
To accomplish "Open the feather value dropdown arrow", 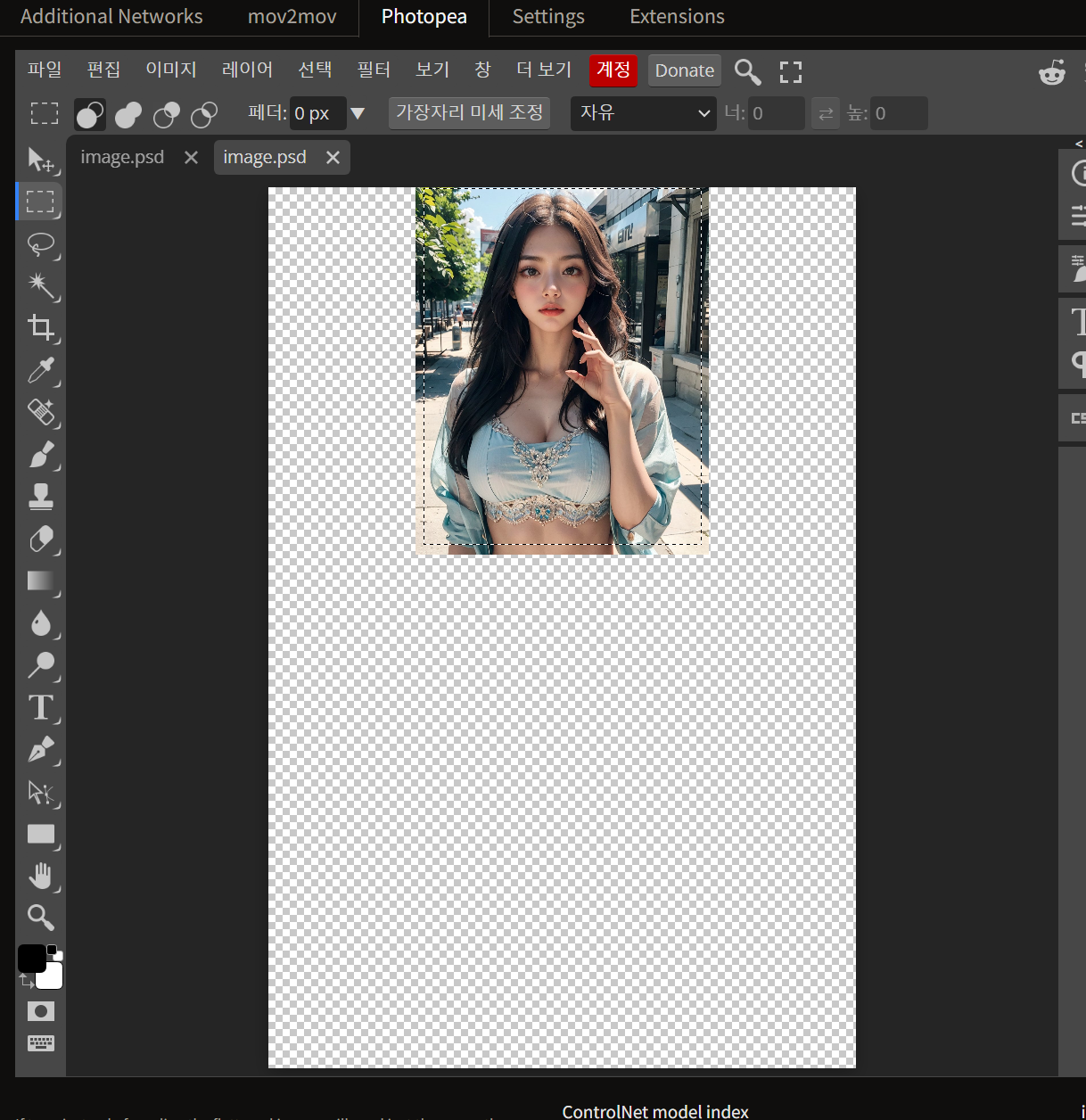I will tap(358, 113).
